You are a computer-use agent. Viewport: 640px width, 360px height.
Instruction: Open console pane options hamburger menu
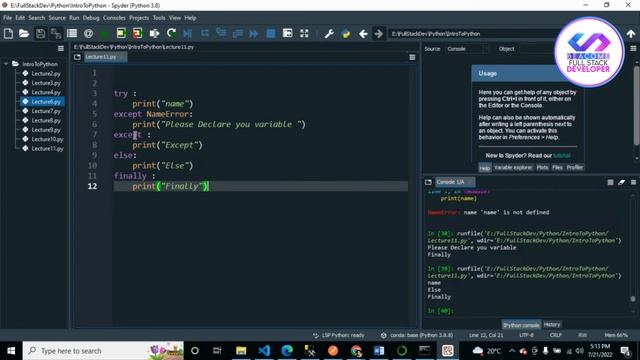[633, 182]
